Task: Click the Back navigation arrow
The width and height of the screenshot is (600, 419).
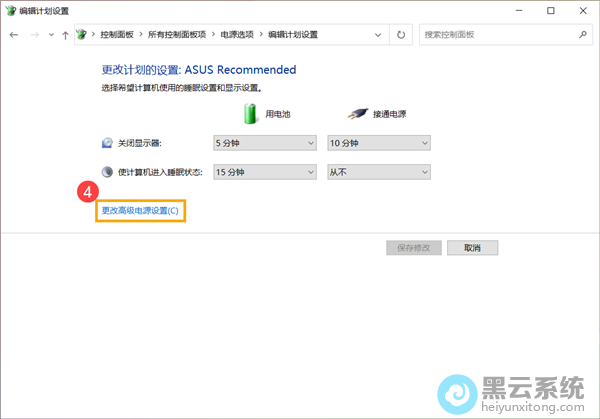Action: click(x=13, y=35)
